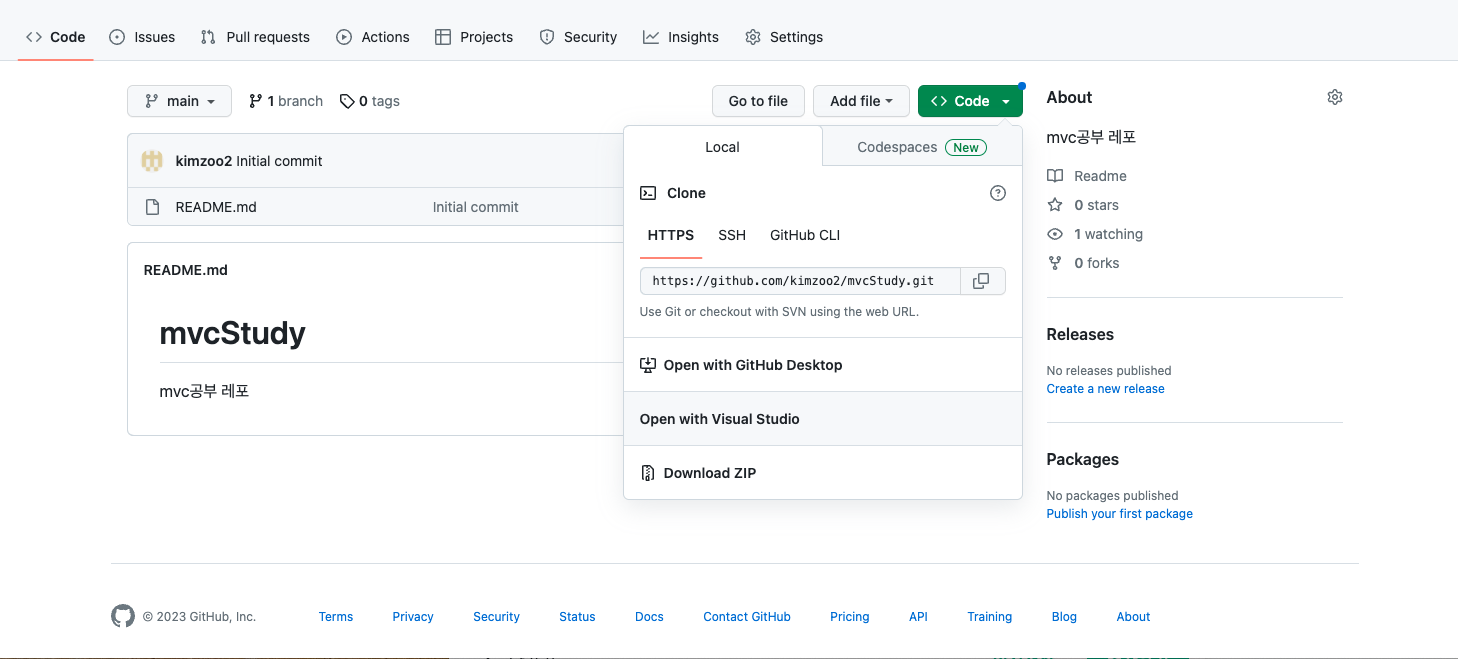The height and width of the screenshot is (659, 1458).
Task: Copy the clone URL with copy icon
Action: pyautogui.click(x=982, y=281)
